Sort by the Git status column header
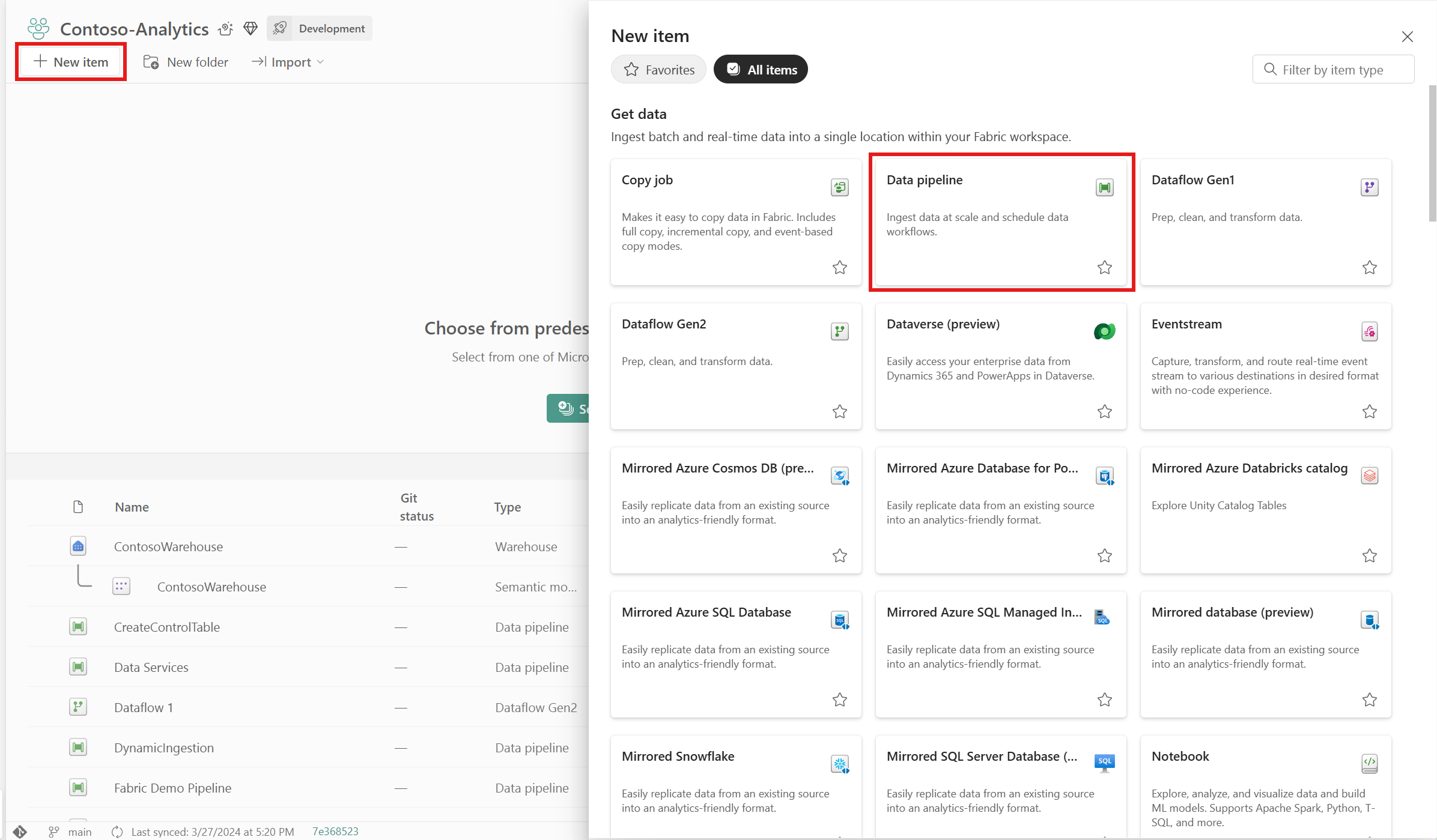This screenshot has height=840, width=1437. pyautogui.click(x=416, y=507)
